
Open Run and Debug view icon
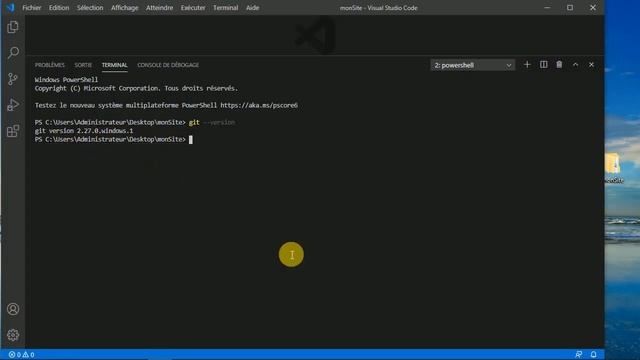coord(13,105)
